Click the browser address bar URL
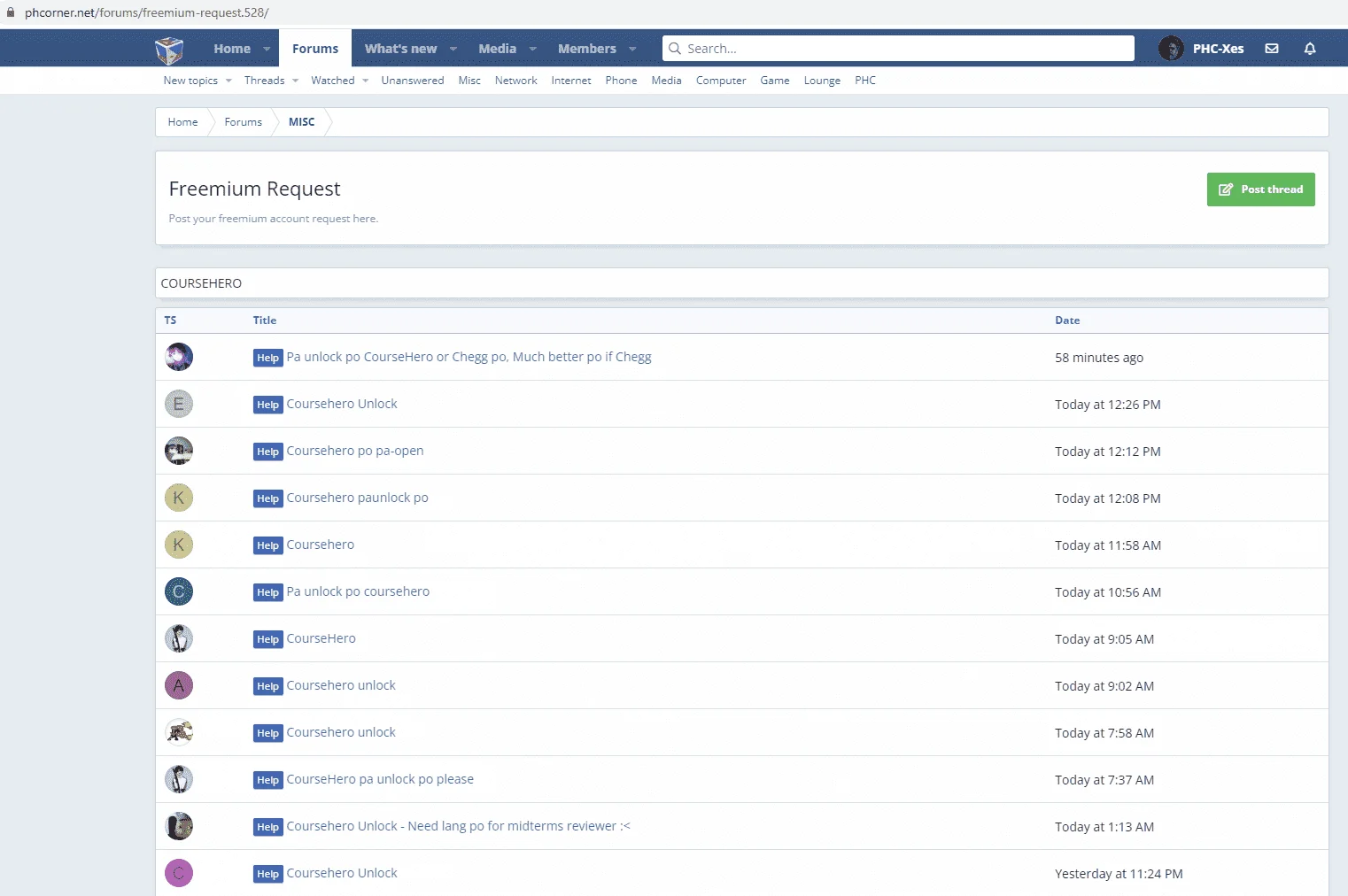 coord(147,12)
